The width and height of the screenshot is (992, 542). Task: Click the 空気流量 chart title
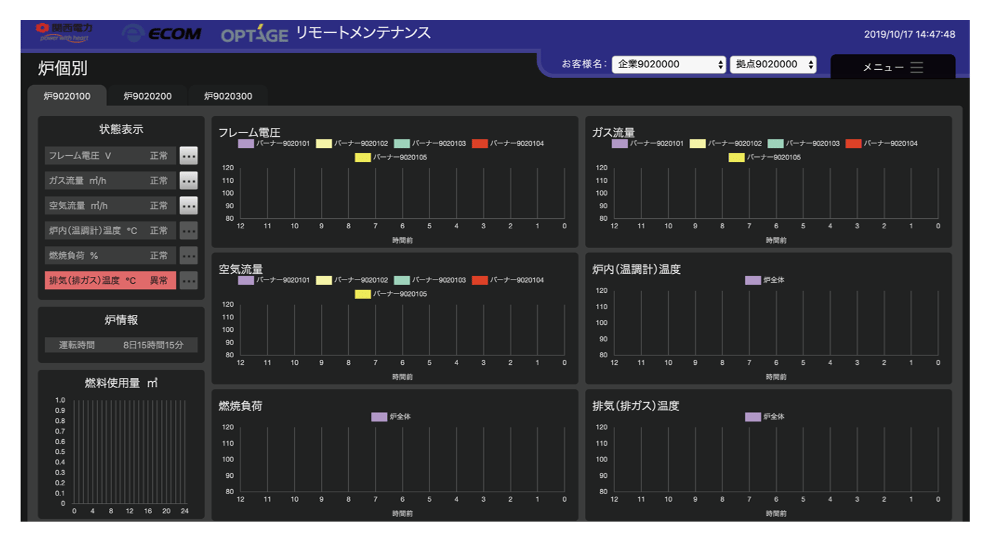(x=240, y=269)
